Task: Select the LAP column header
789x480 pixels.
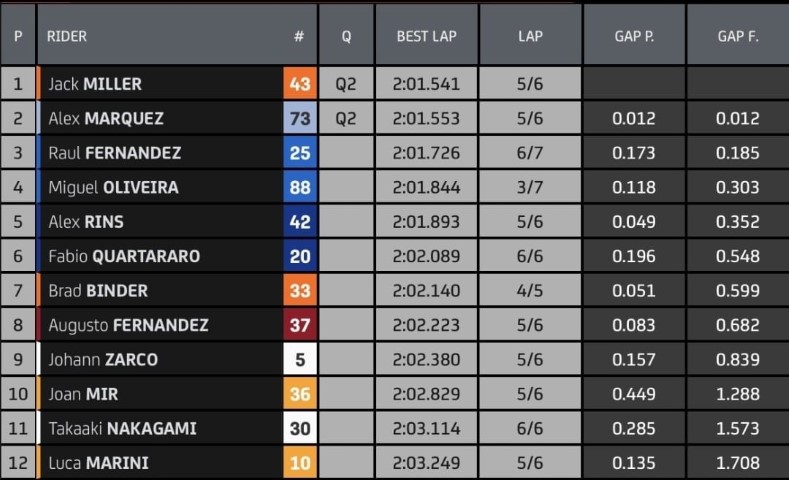Action: (530, 36)
